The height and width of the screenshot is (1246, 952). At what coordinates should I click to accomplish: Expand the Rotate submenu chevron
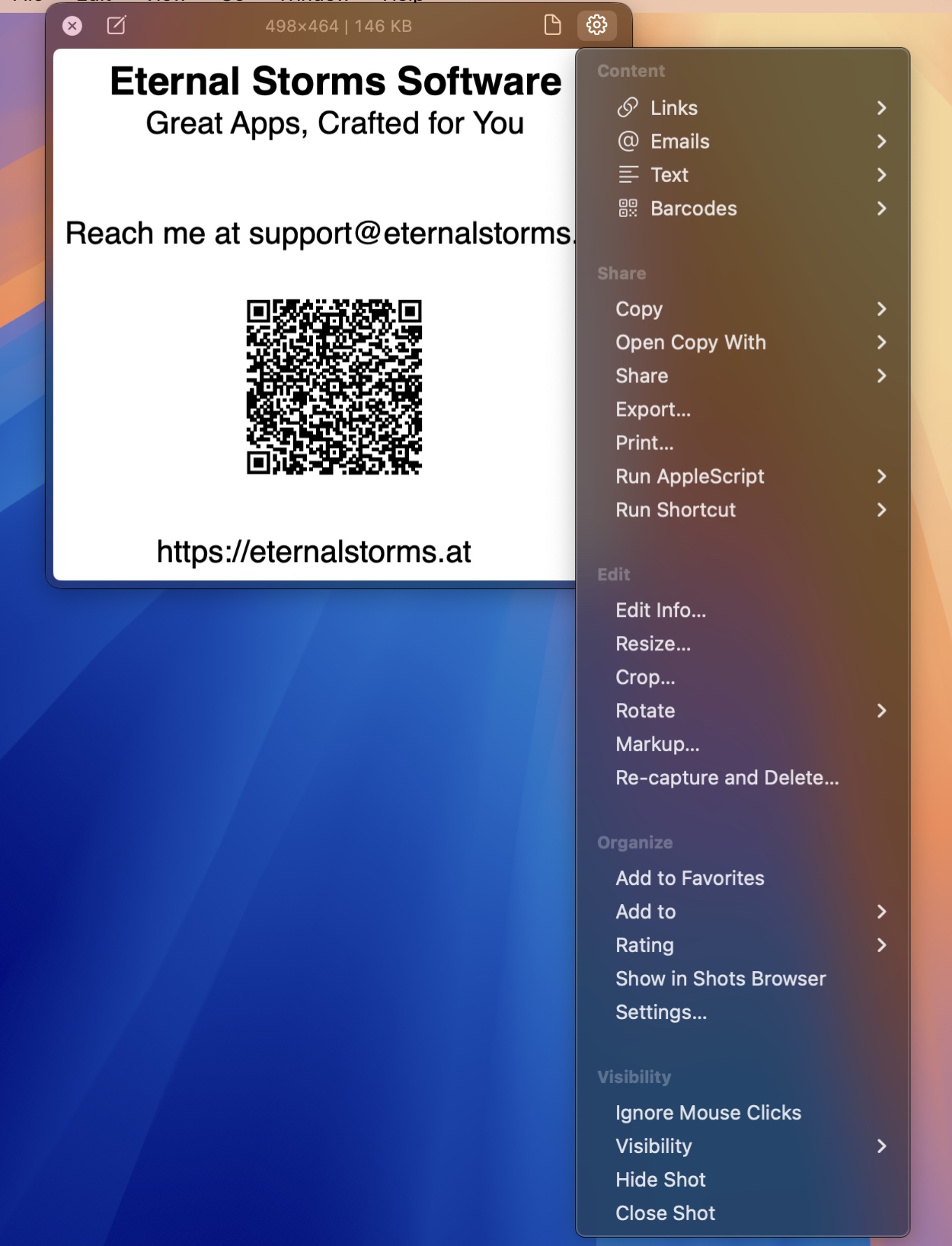point(881,711)
